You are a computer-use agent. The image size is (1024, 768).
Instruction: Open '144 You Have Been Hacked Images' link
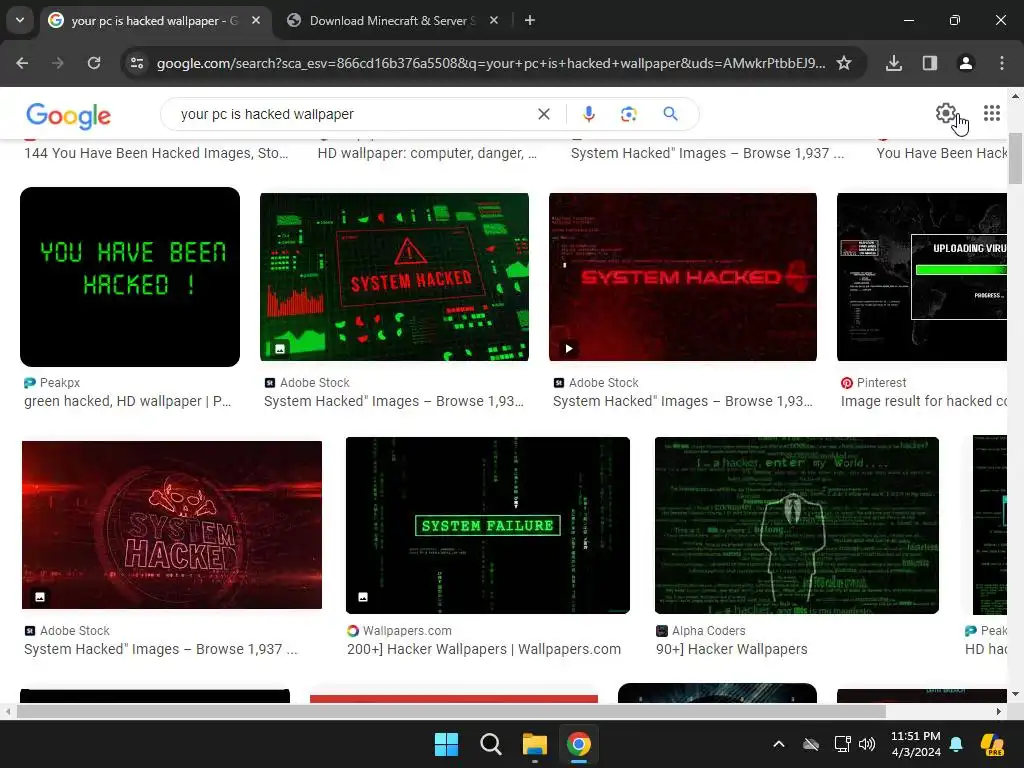(156, 153)
